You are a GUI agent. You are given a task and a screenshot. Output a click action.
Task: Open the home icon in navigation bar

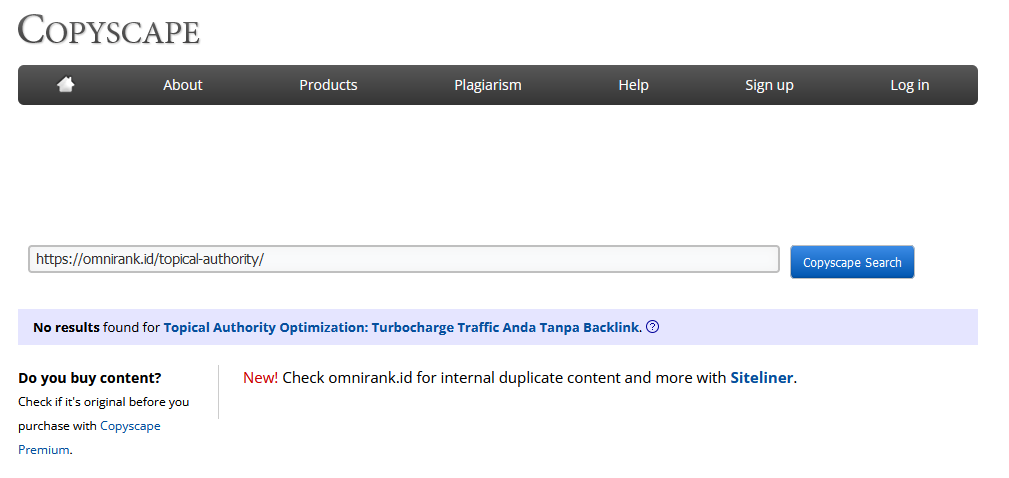[x=66, y=84]
